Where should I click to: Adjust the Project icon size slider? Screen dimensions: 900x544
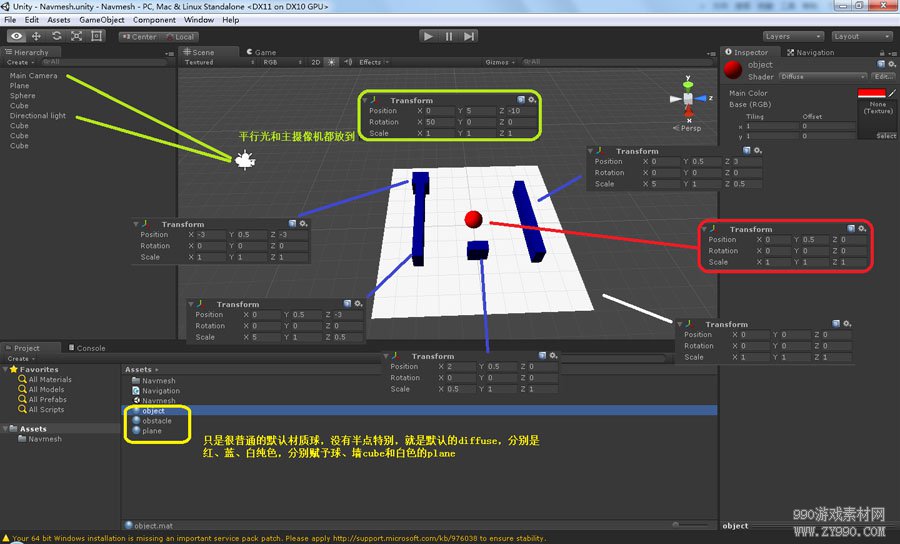point(692,524)
